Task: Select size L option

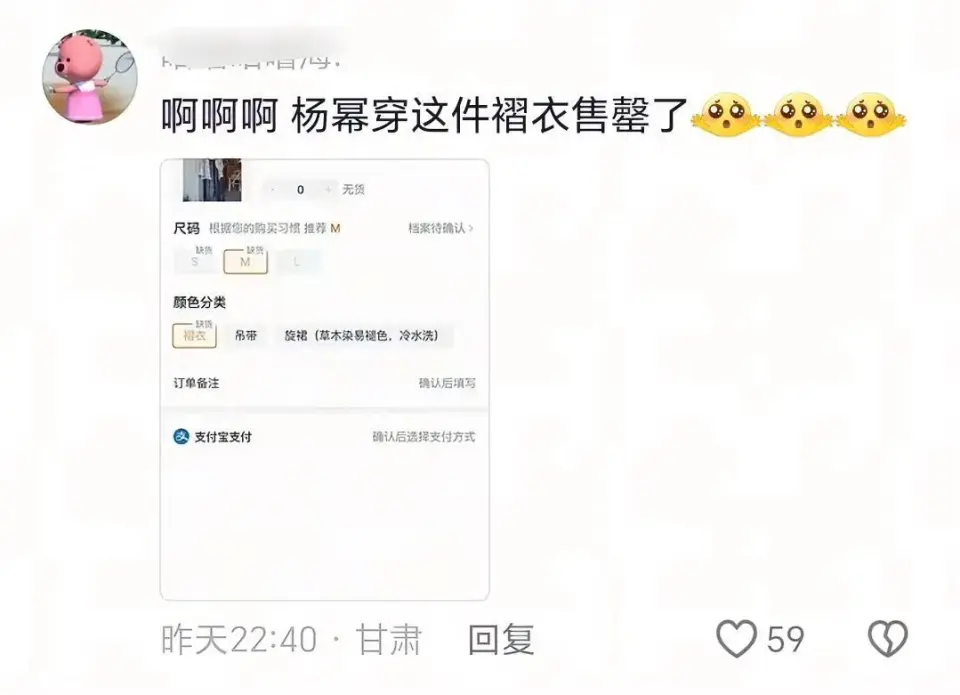Action: pyautogui.click(x=297, y=261)
